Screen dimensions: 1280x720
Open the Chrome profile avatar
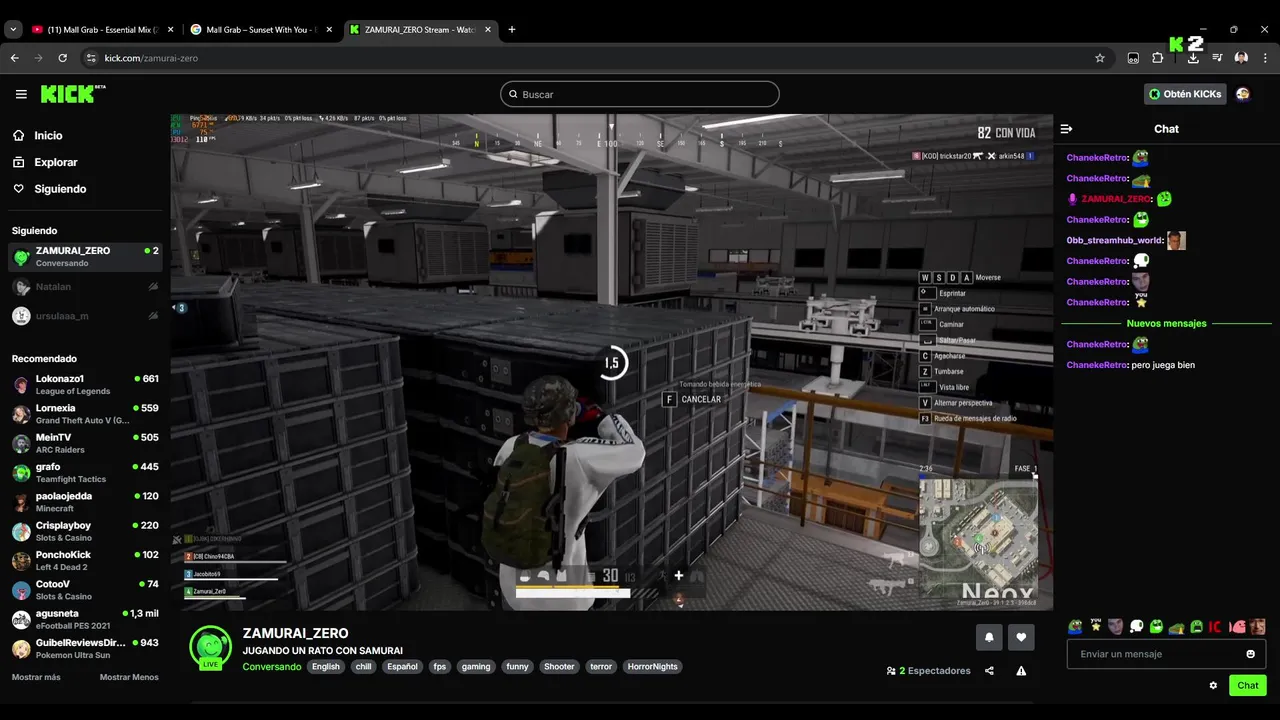(1241, 58)
